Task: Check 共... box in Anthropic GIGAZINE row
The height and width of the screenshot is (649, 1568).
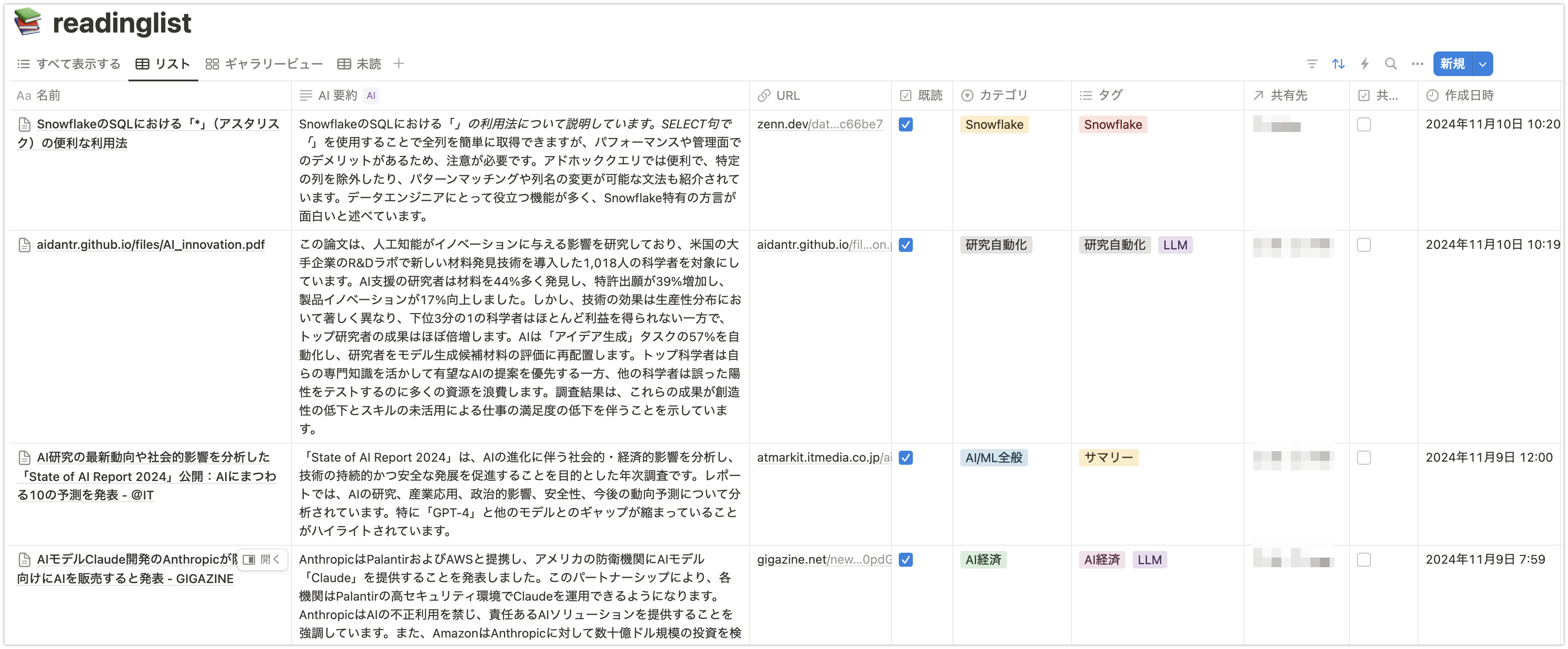Action: (1364, 559)
